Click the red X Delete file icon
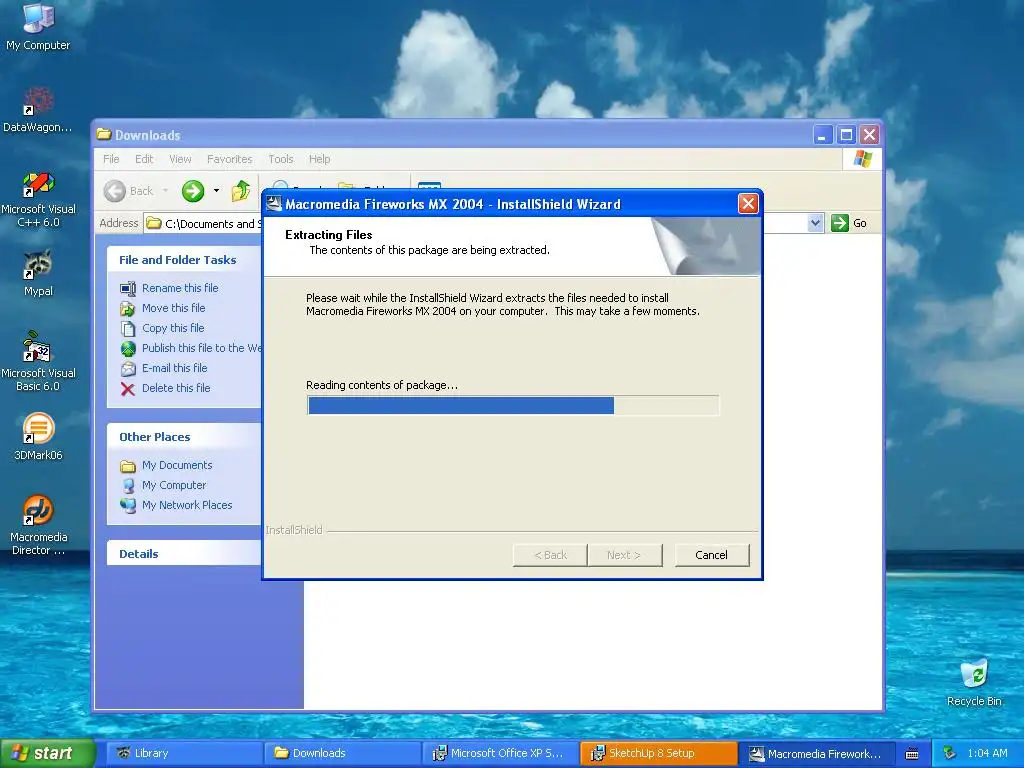Screen dimensions: 1024x768 (128, 389)
